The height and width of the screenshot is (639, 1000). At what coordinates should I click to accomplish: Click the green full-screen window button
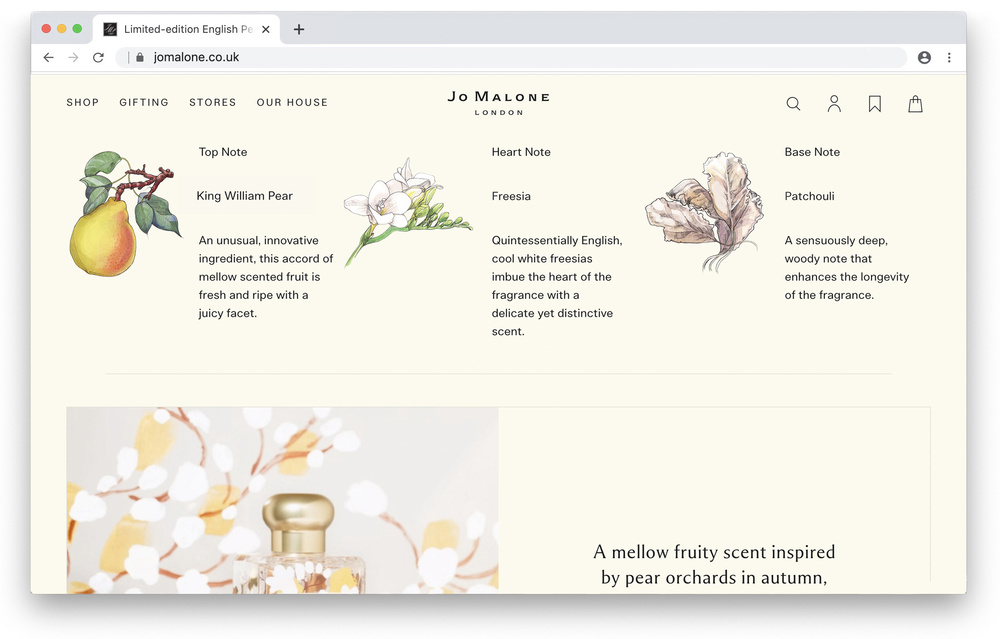(x=77, y=29)
